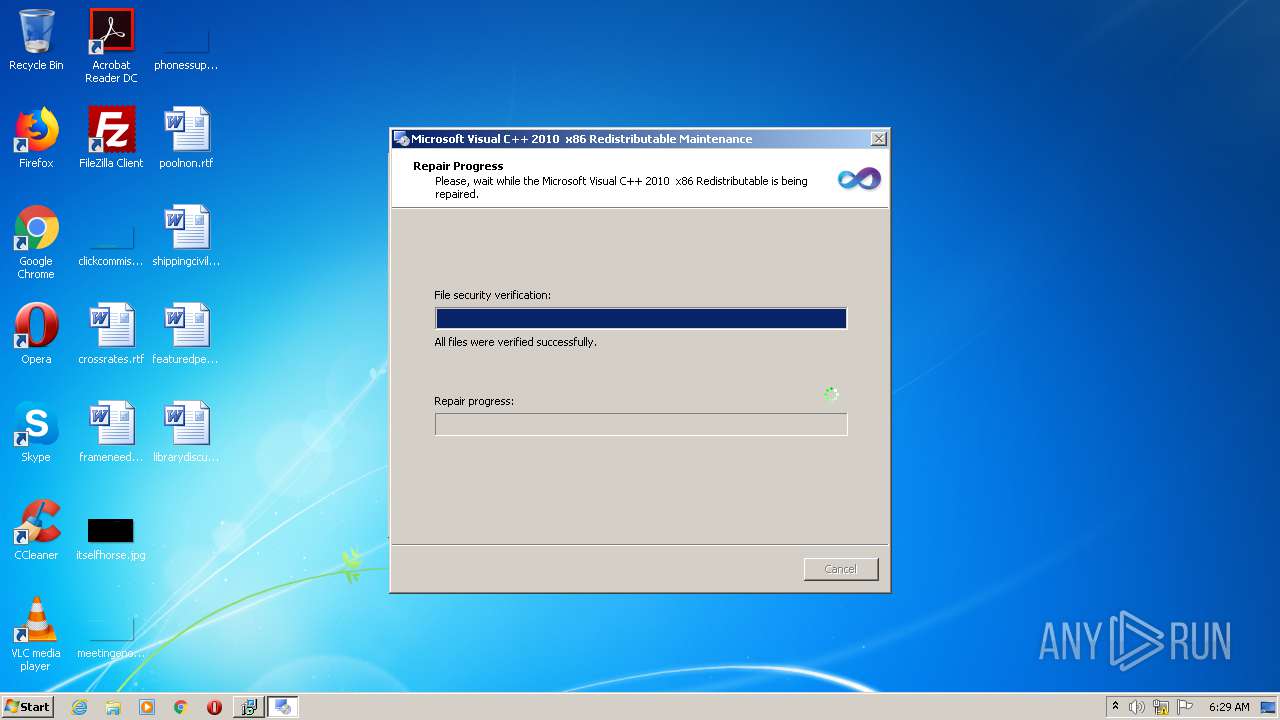This screenshot has width=1280, height=720.
Task: Select the meetingeno desktop file
Action: (111, 638)
